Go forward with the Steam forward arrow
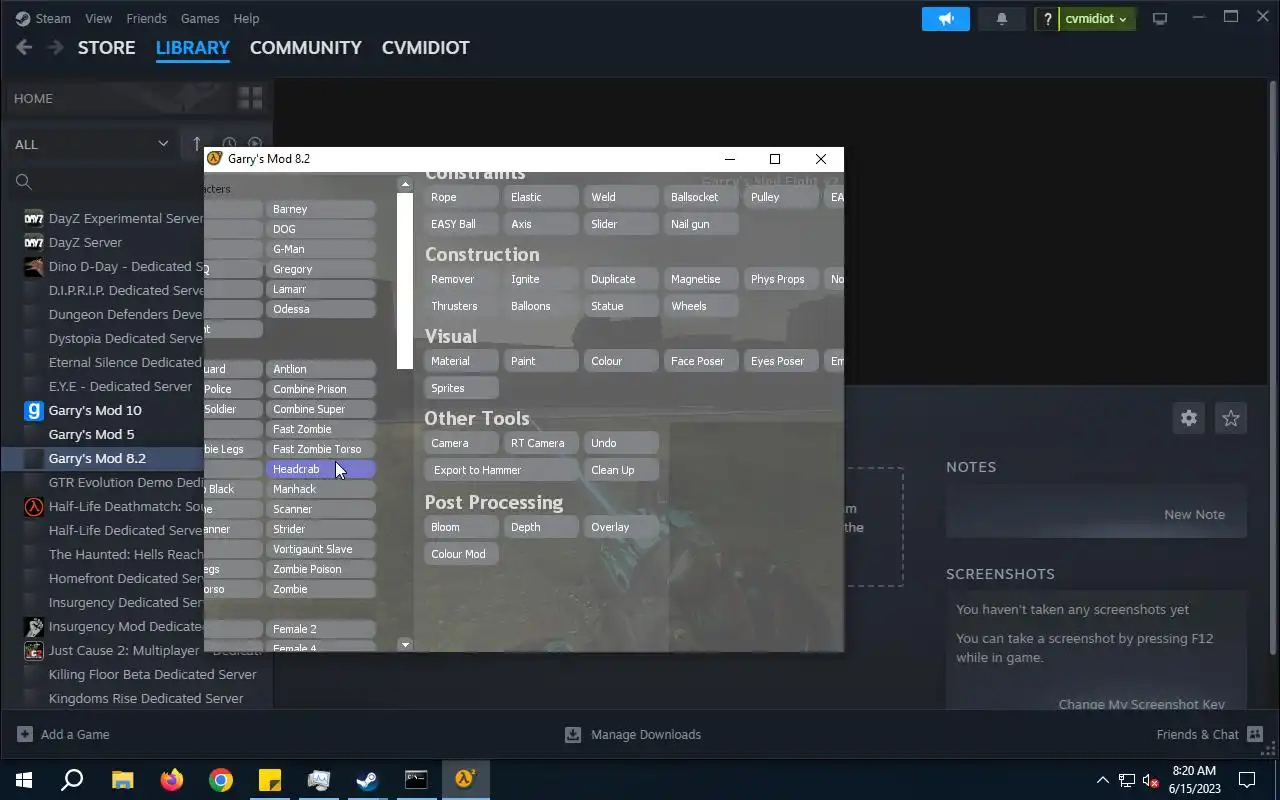Screen dimensions: 1280x800 tap(55, 47)
